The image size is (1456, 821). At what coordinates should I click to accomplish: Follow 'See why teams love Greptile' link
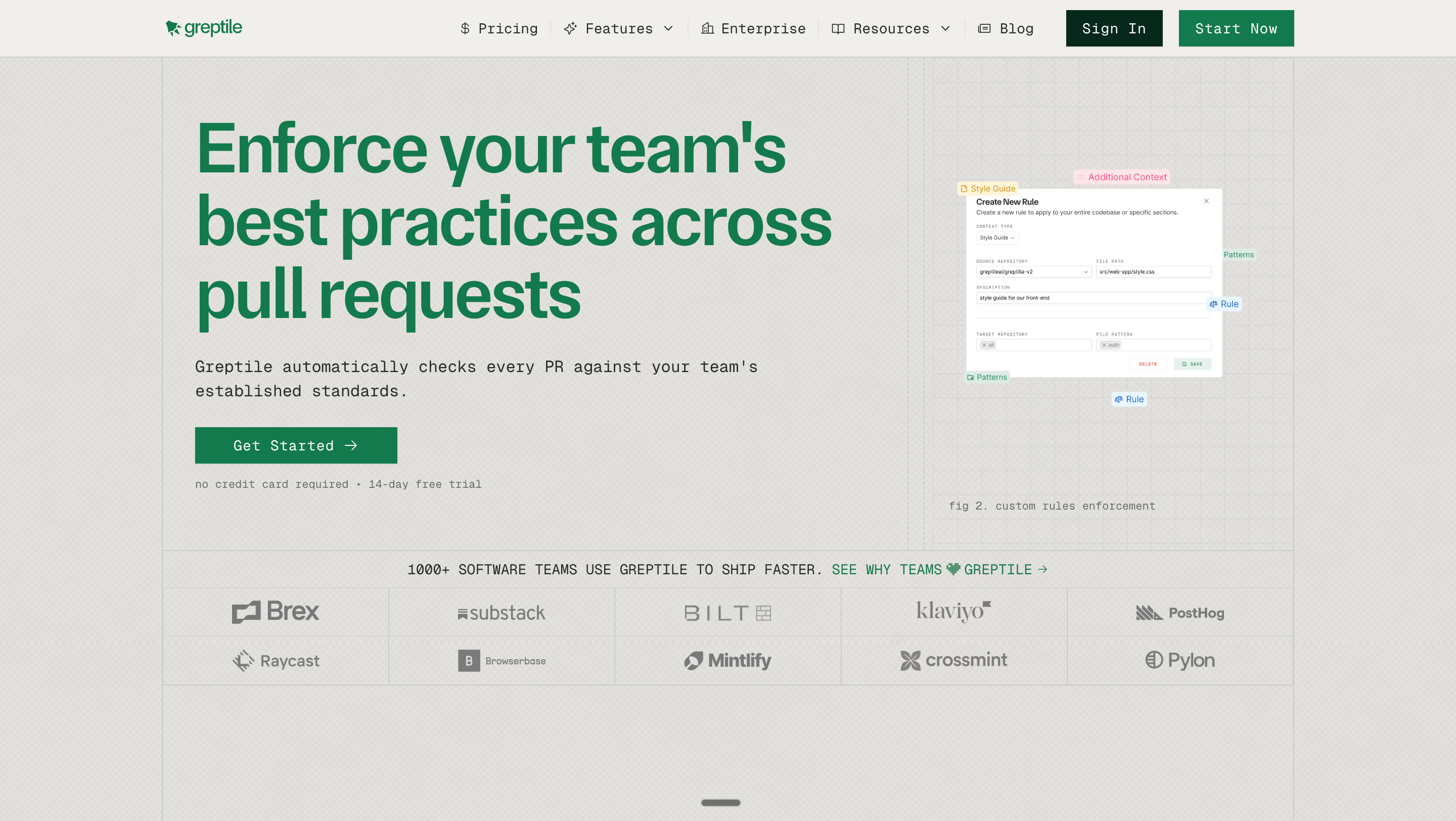(x=939, y=570)
